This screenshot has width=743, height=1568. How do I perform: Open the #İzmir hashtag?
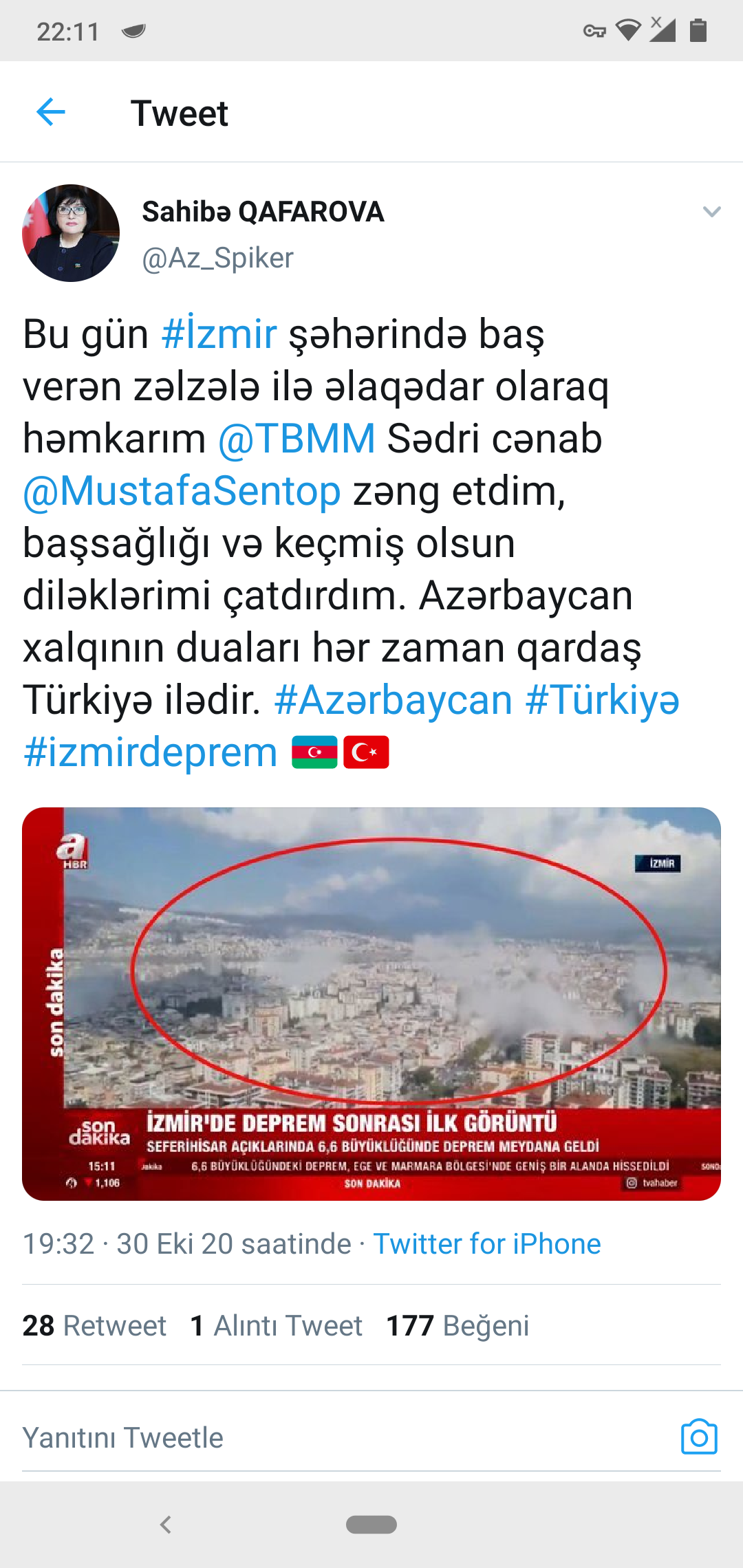coord(219,334)
